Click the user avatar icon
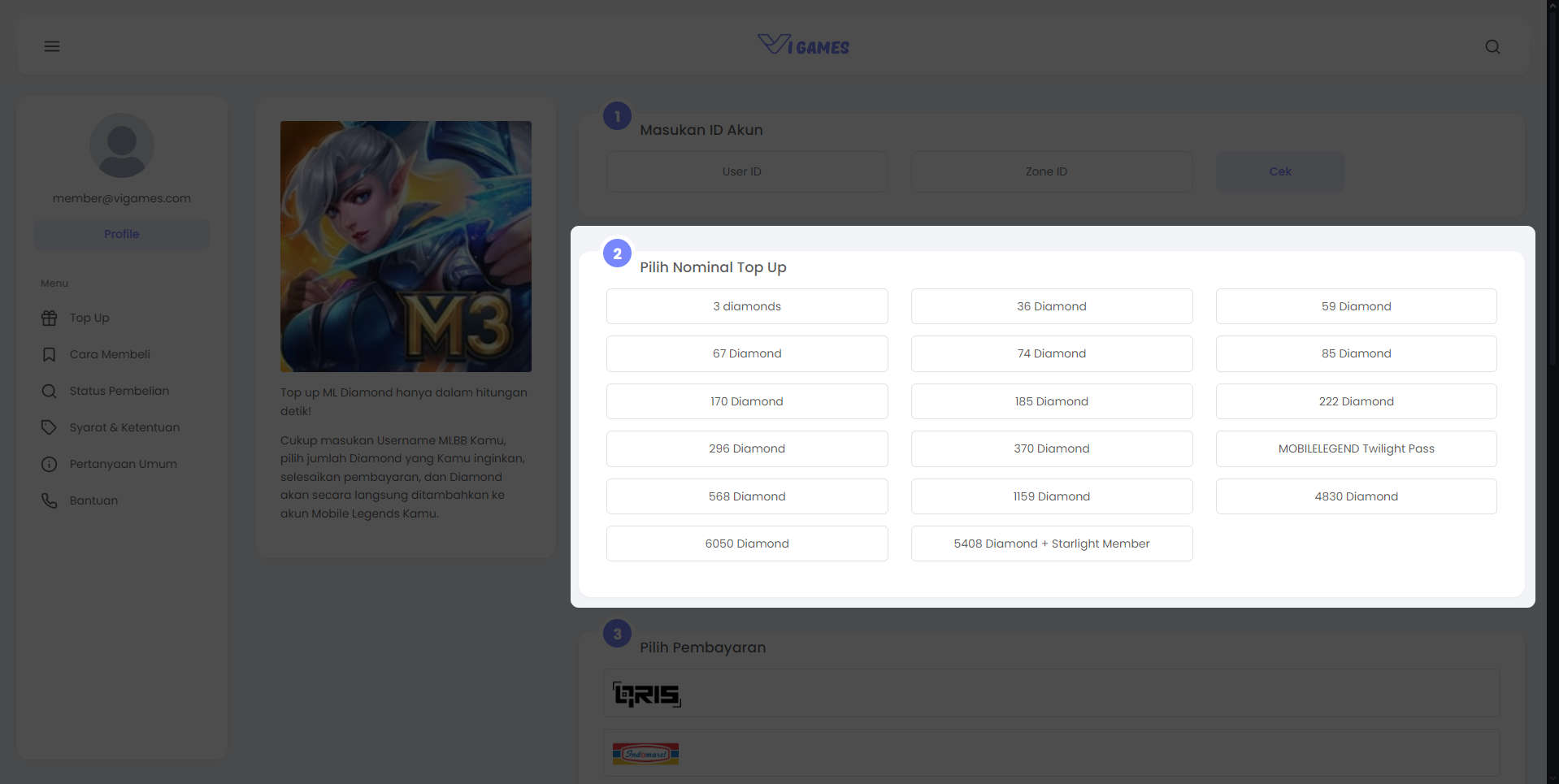1559x784 pixels. (122, 145)
